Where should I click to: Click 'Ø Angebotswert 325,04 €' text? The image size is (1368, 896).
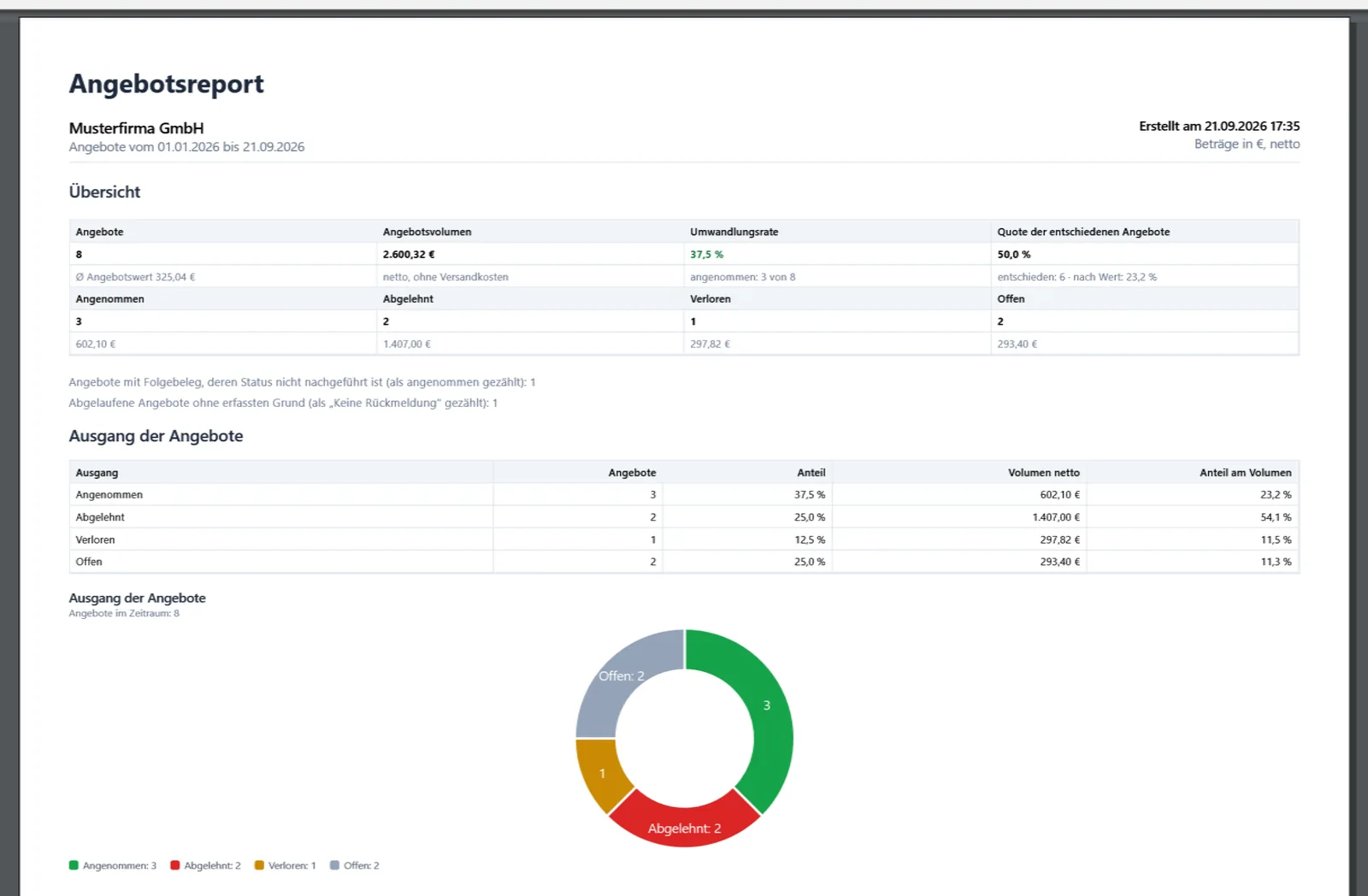[135, 277]
